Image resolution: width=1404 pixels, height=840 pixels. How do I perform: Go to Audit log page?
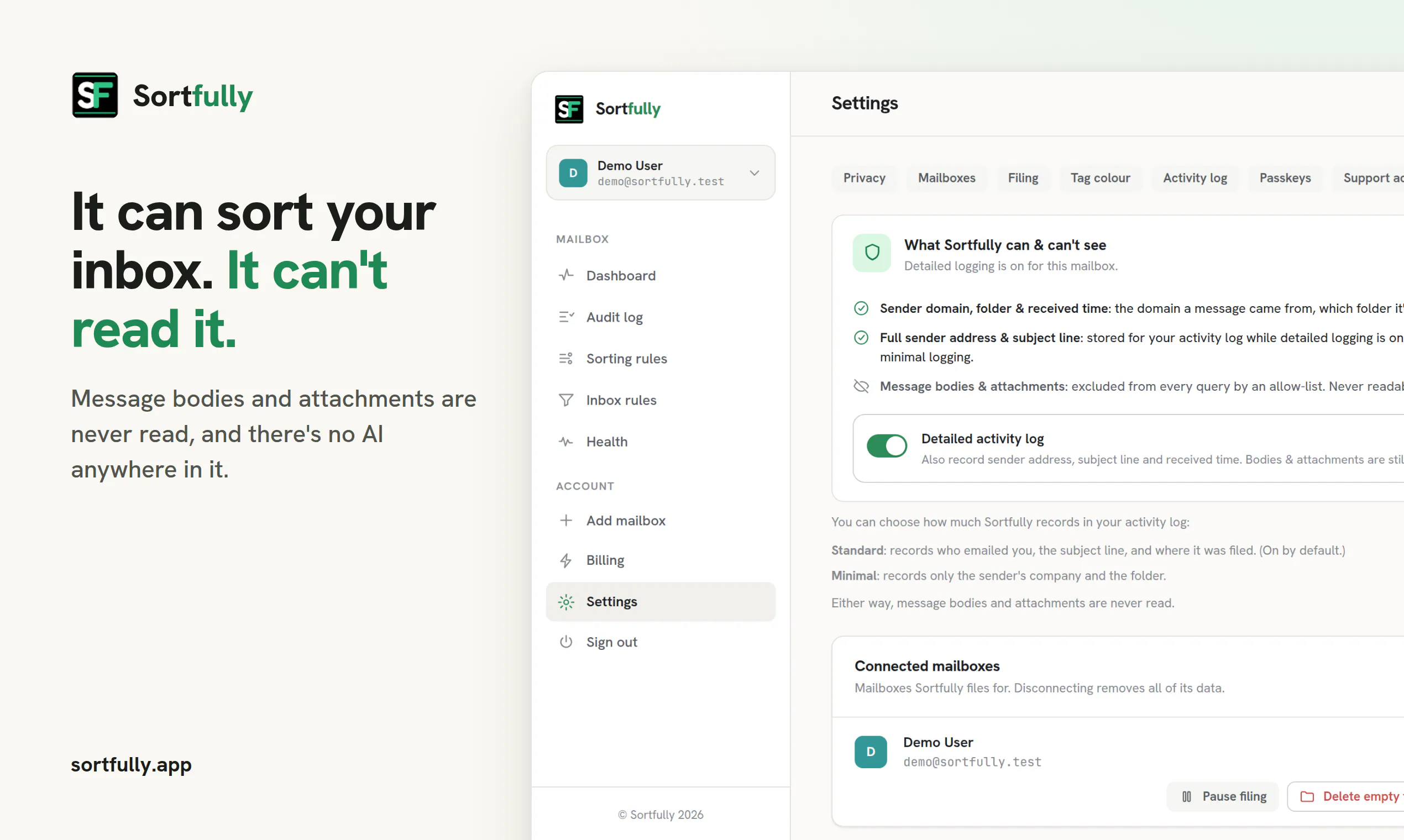(661, 317)
